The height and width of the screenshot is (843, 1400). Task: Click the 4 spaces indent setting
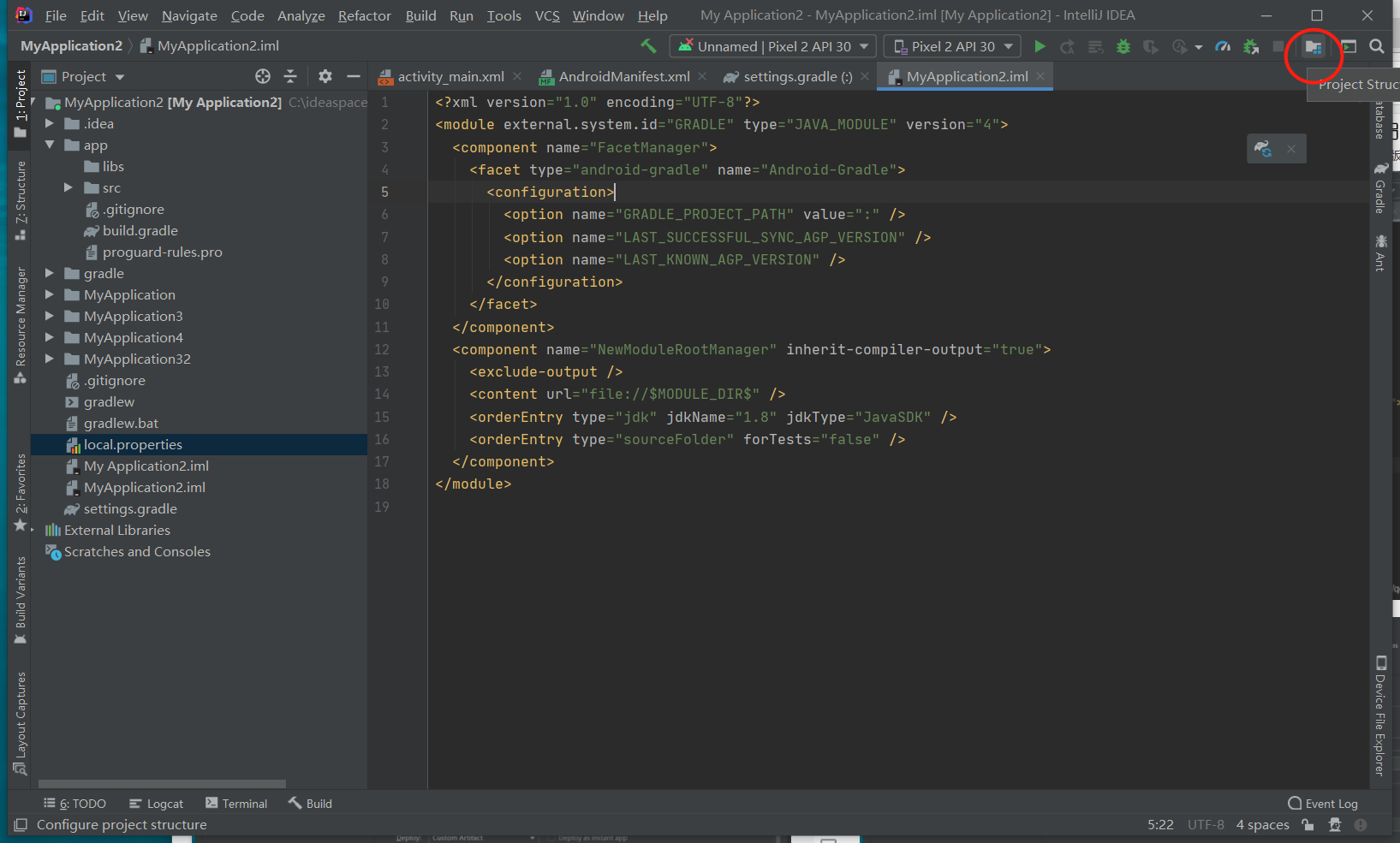click(x=1262, y=825)
